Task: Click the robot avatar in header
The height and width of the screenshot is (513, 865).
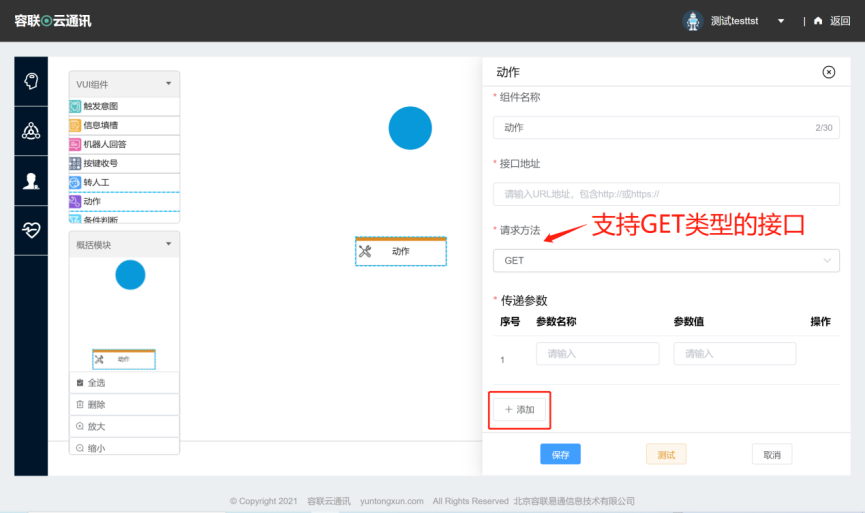Action: pos(693,21)
